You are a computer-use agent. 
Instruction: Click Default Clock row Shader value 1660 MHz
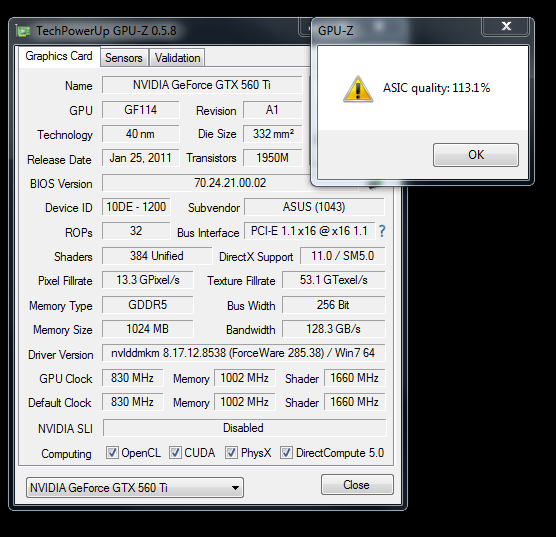coord(354,402)
